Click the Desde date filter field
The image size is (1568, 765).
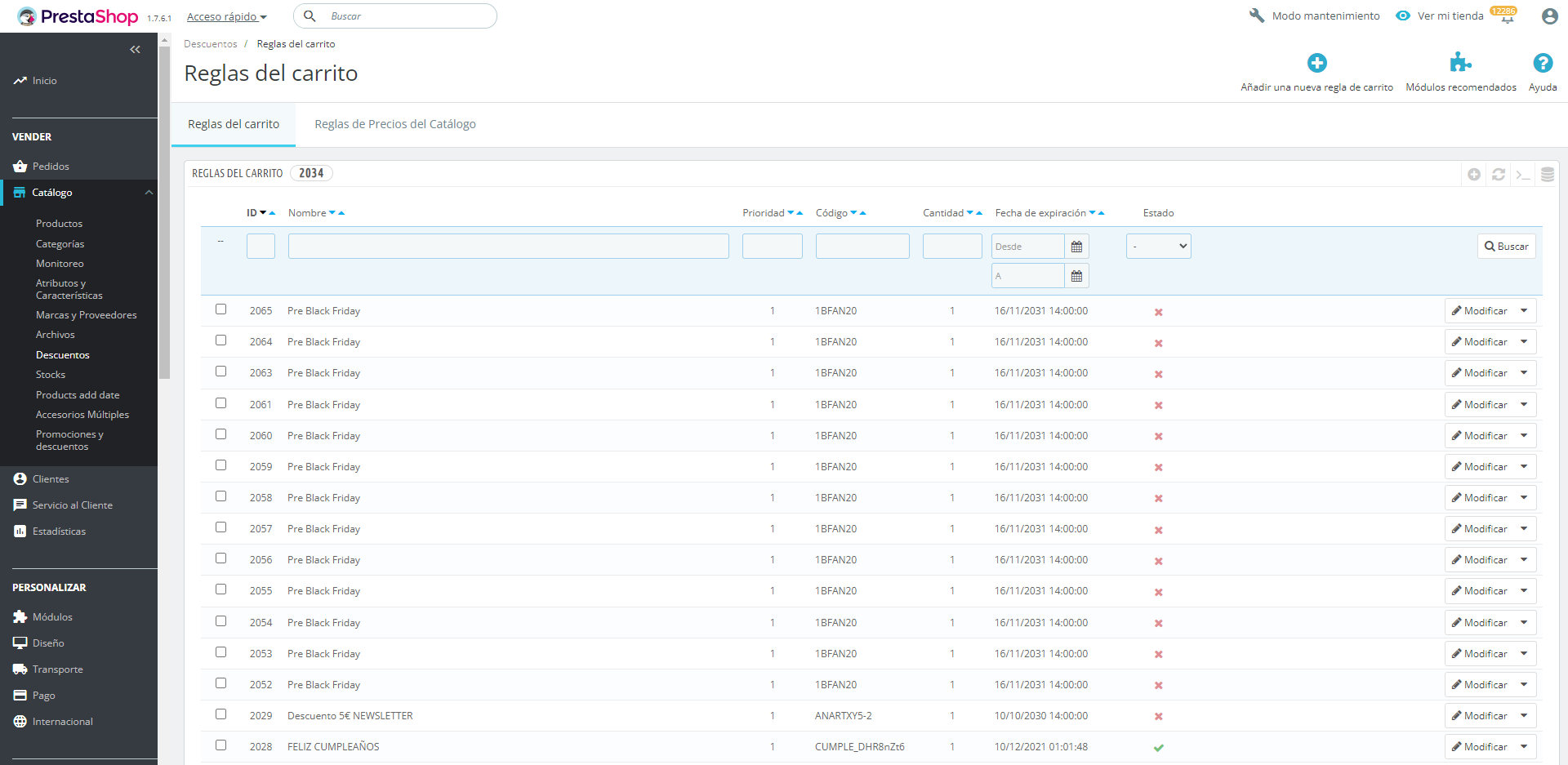click(x=1028, y=247)
